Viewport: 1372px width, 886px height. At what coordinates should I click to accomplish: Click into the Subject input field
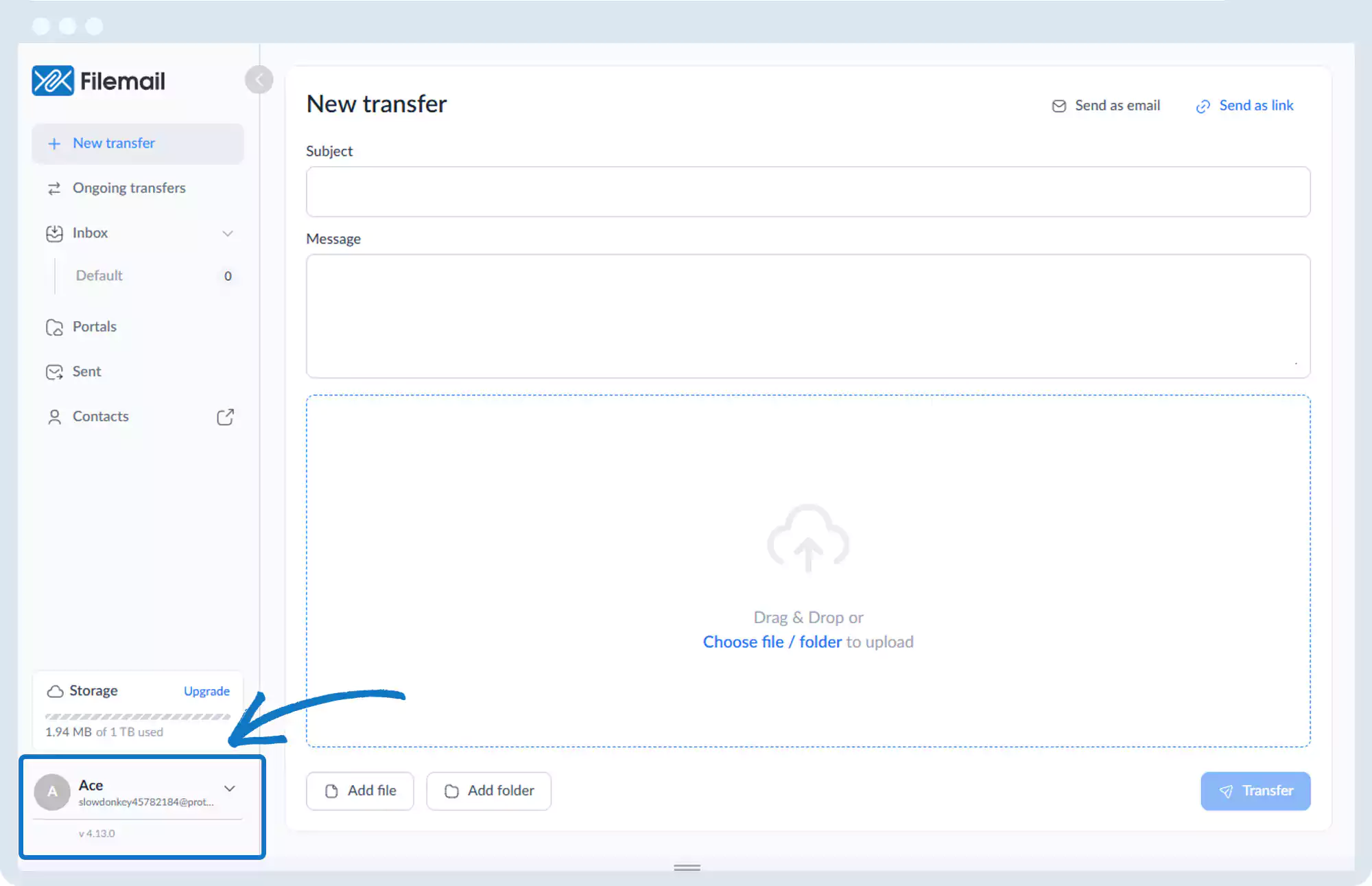(x=807, y=191)
